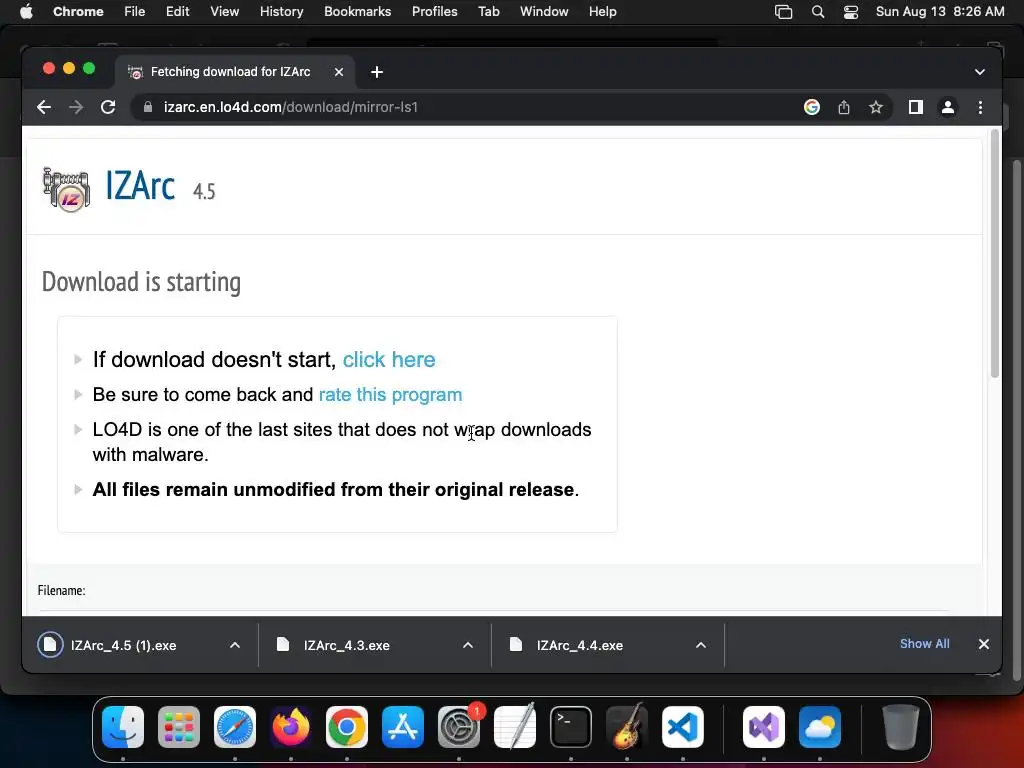Open the Chrome application menu
This screenshot has width=1024, height=768.
click(78, 12)
